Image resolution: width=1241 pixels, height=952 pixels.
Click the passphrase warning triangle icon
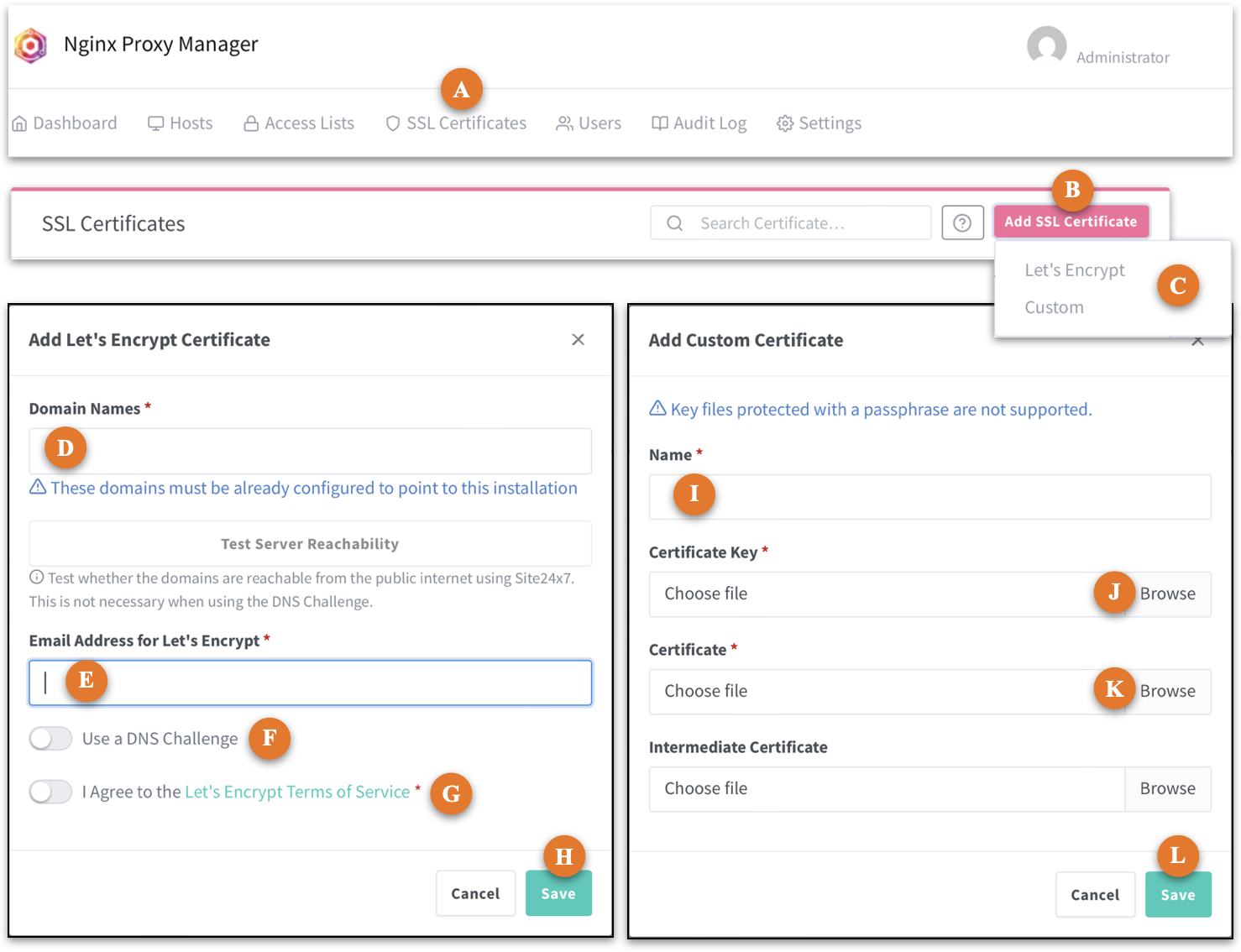(x=658, y=408)
